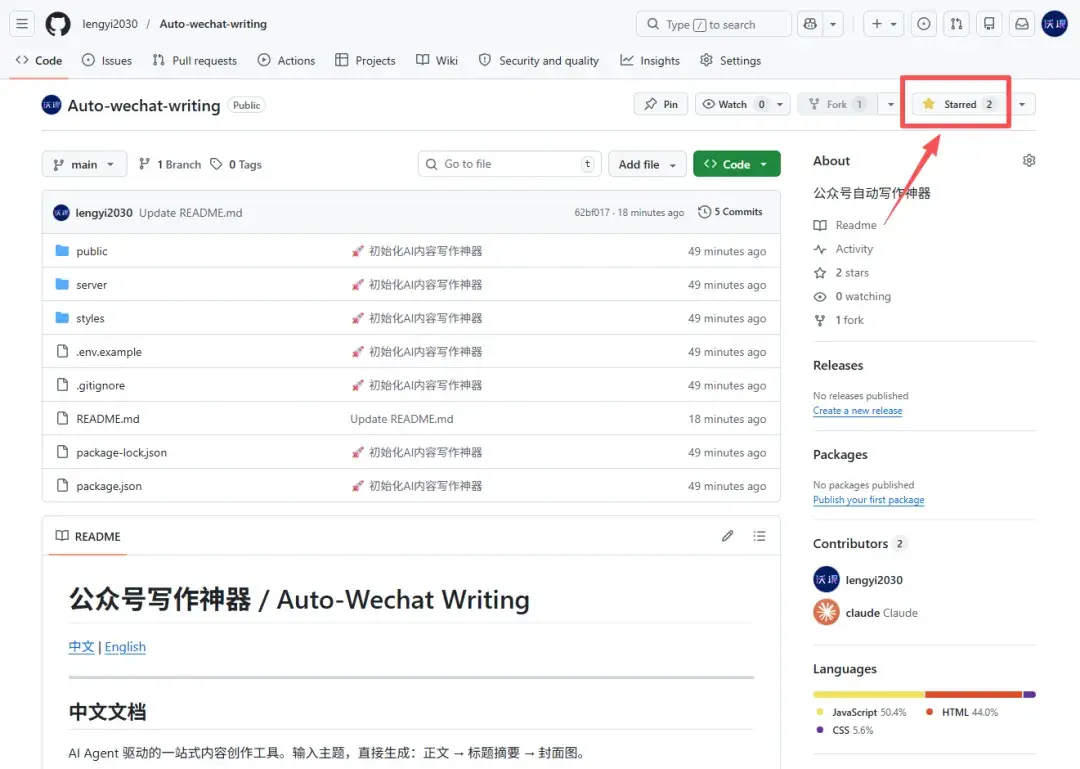Open lengyi2030 contributor profile
The width and height of the screenshot is (1080, 769).
(874, 580)
